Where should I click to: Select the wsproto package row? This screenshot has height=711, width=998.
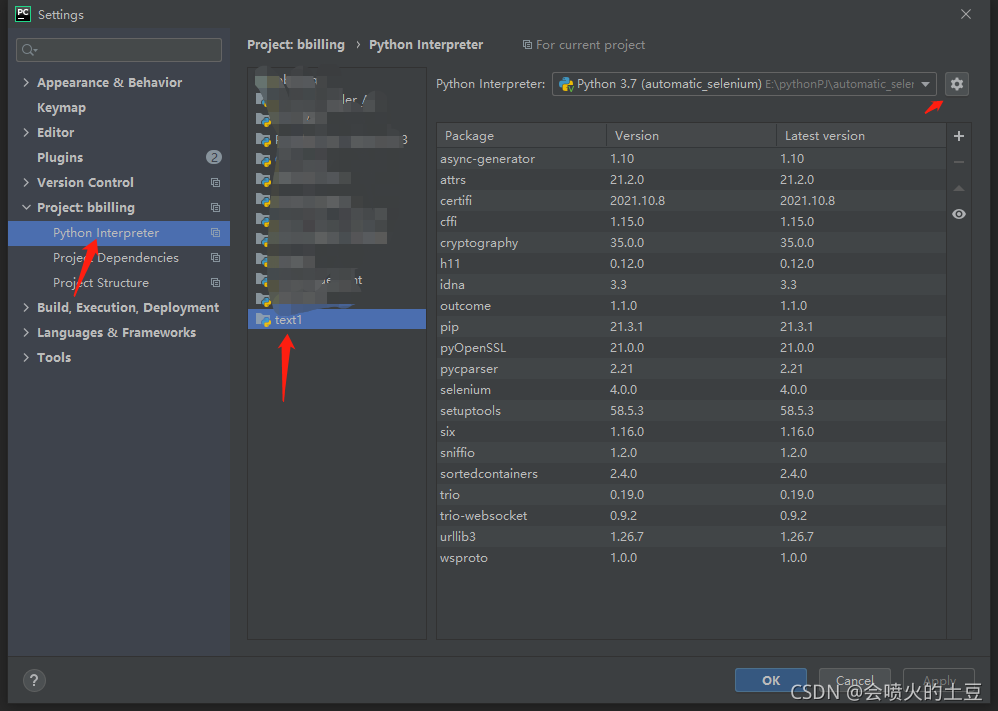(691, 558)
